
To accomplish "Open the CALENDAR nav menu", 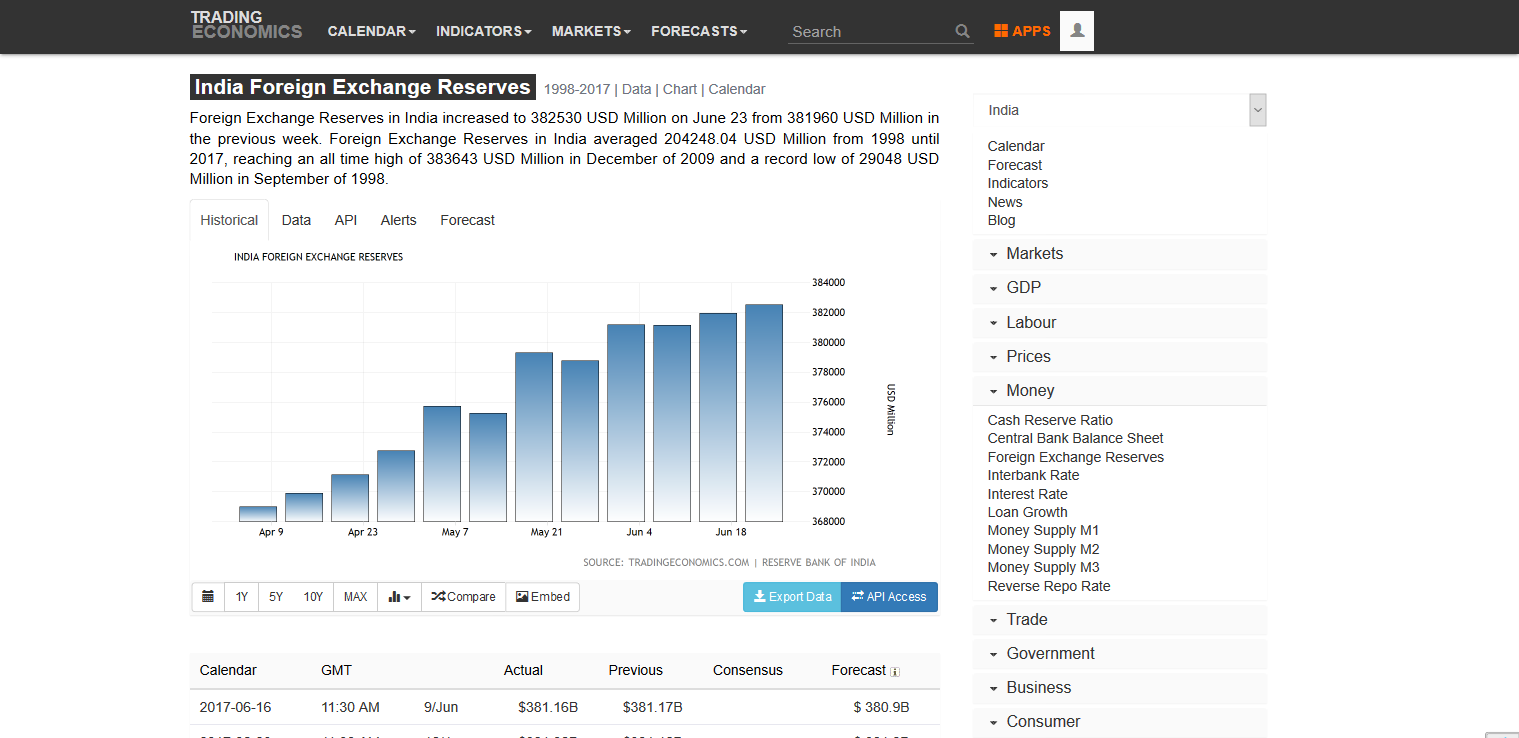I will tap(371, 31).
